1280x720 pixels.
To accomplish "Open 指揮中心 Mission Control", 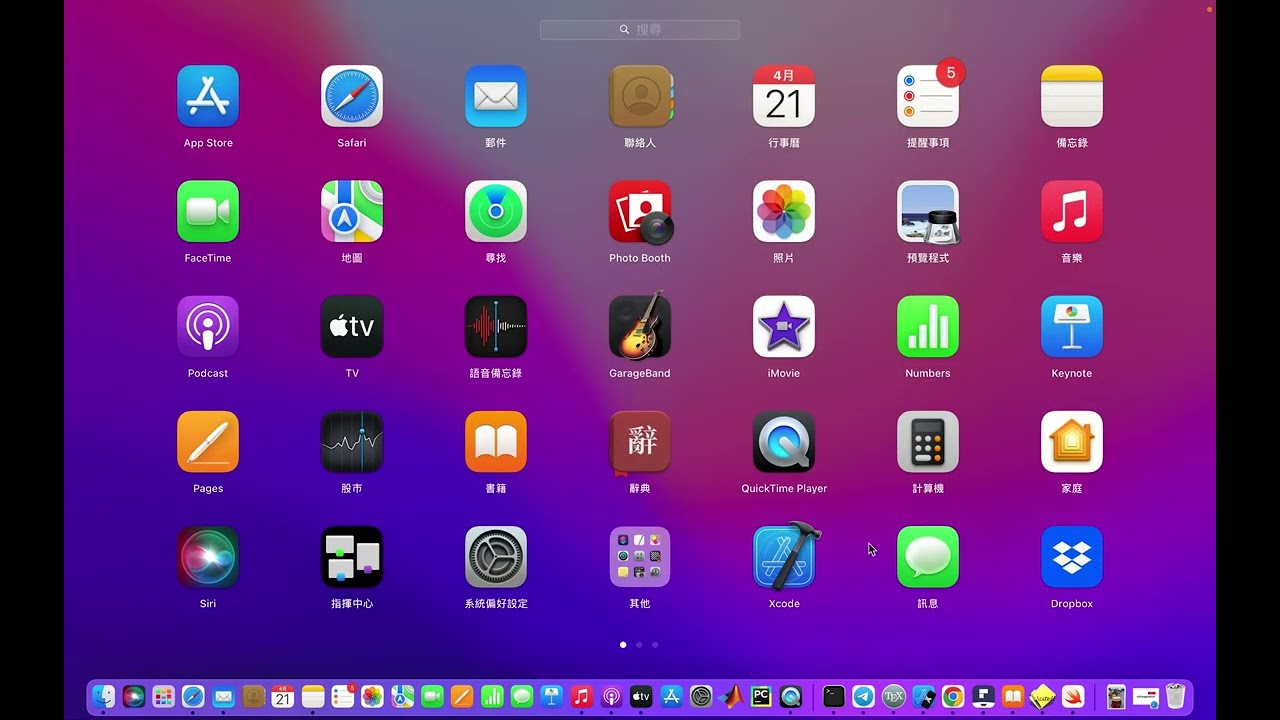I will pyautogui.click(x=352, y=556).
